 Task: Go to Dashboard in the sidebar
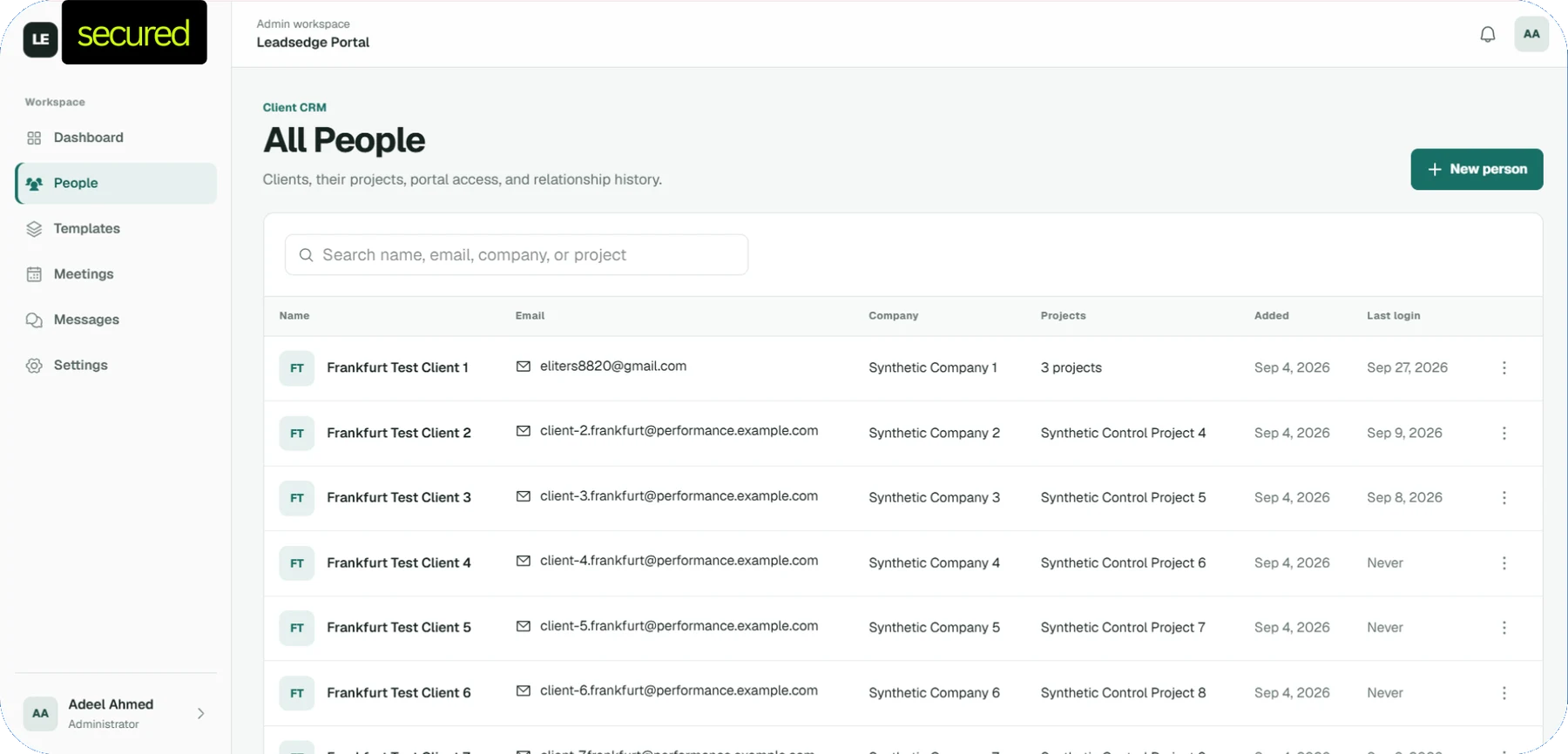(116, 138)
